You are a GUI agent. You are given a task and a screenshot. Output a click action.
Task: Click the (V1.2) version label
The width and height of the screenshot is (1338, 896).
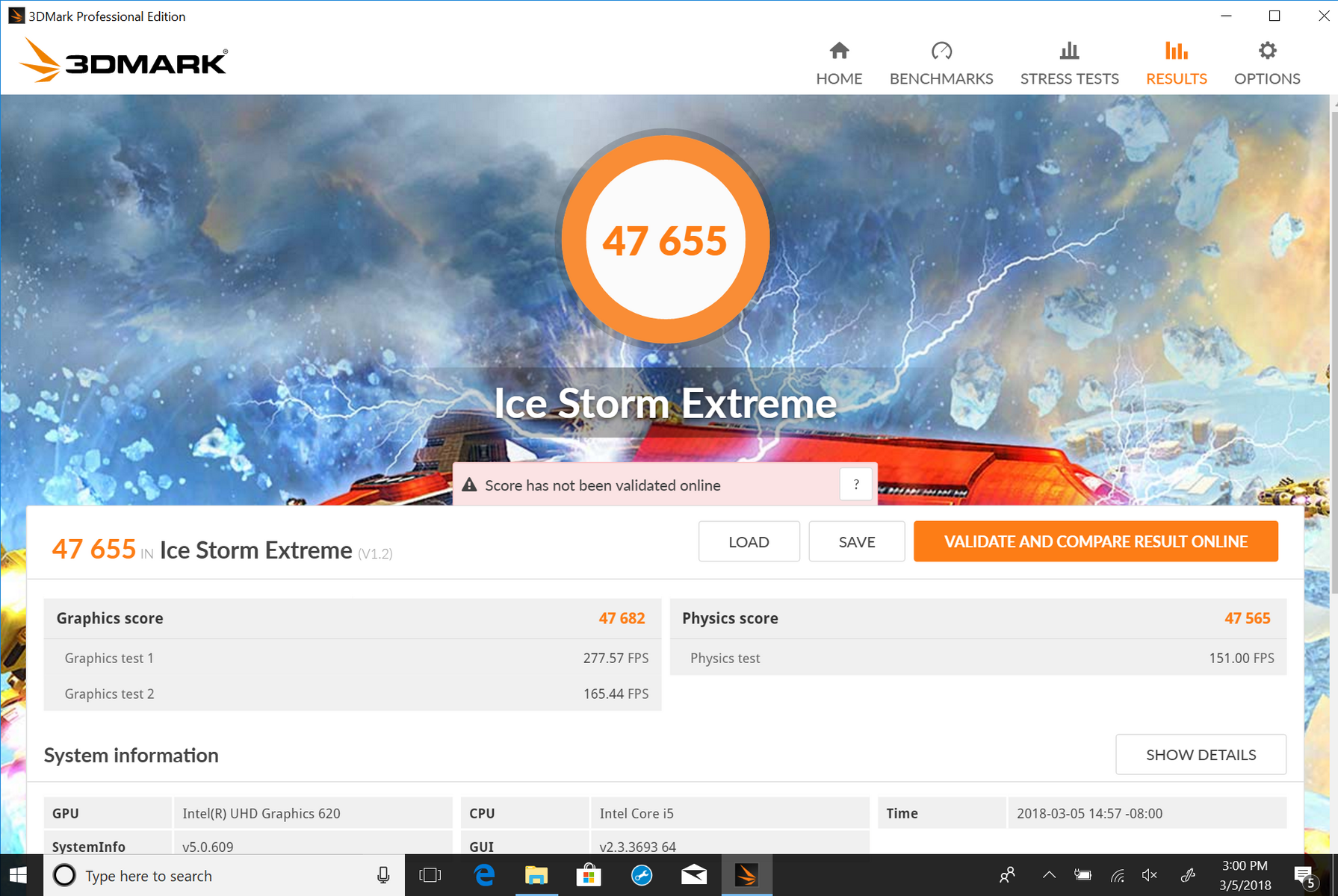pyautogui.click(x=375, y=553)
